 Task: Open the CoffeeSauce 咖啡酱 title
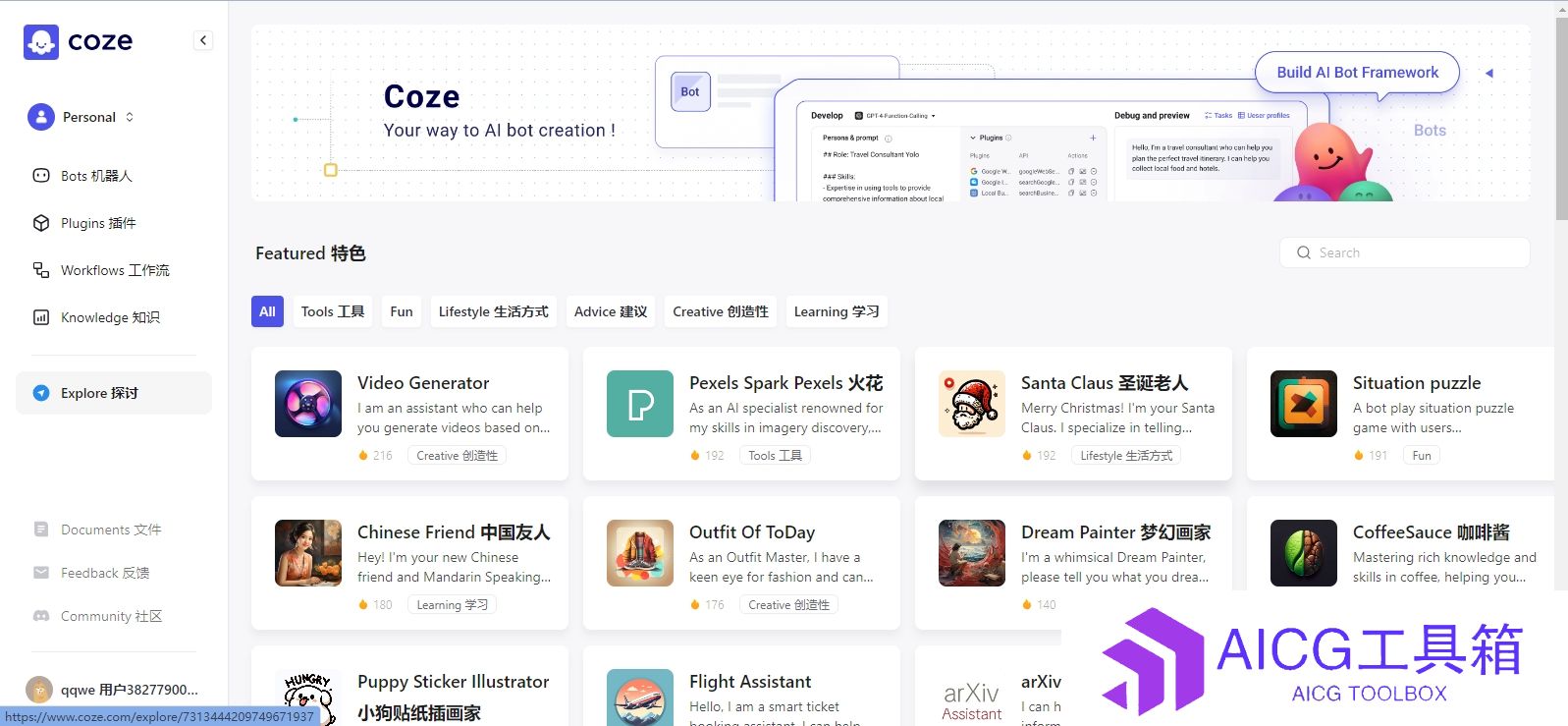point(1432,532)
